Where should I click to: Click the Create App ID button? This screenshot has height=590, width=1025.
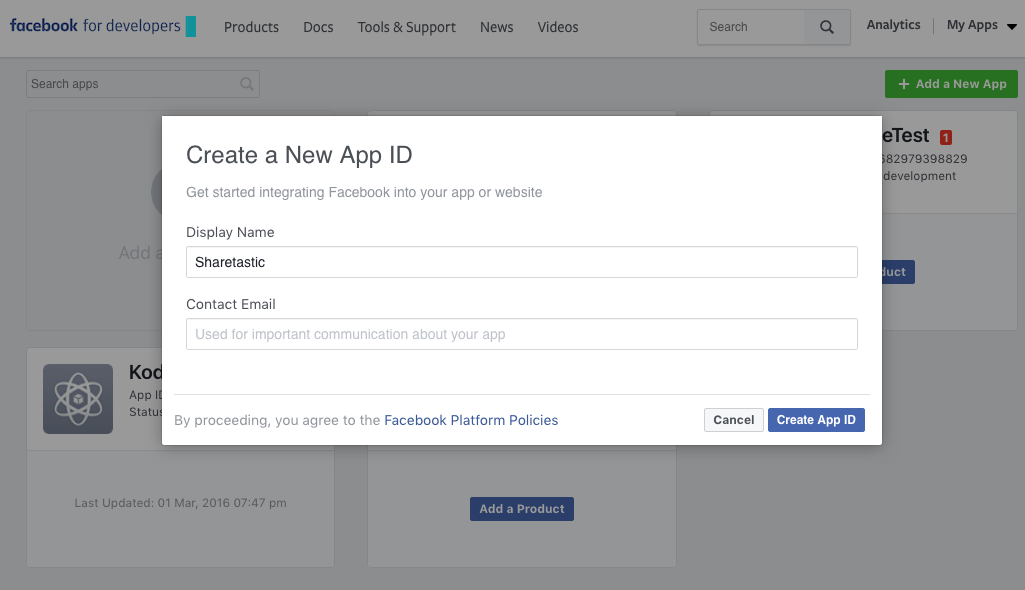(816, 419)
